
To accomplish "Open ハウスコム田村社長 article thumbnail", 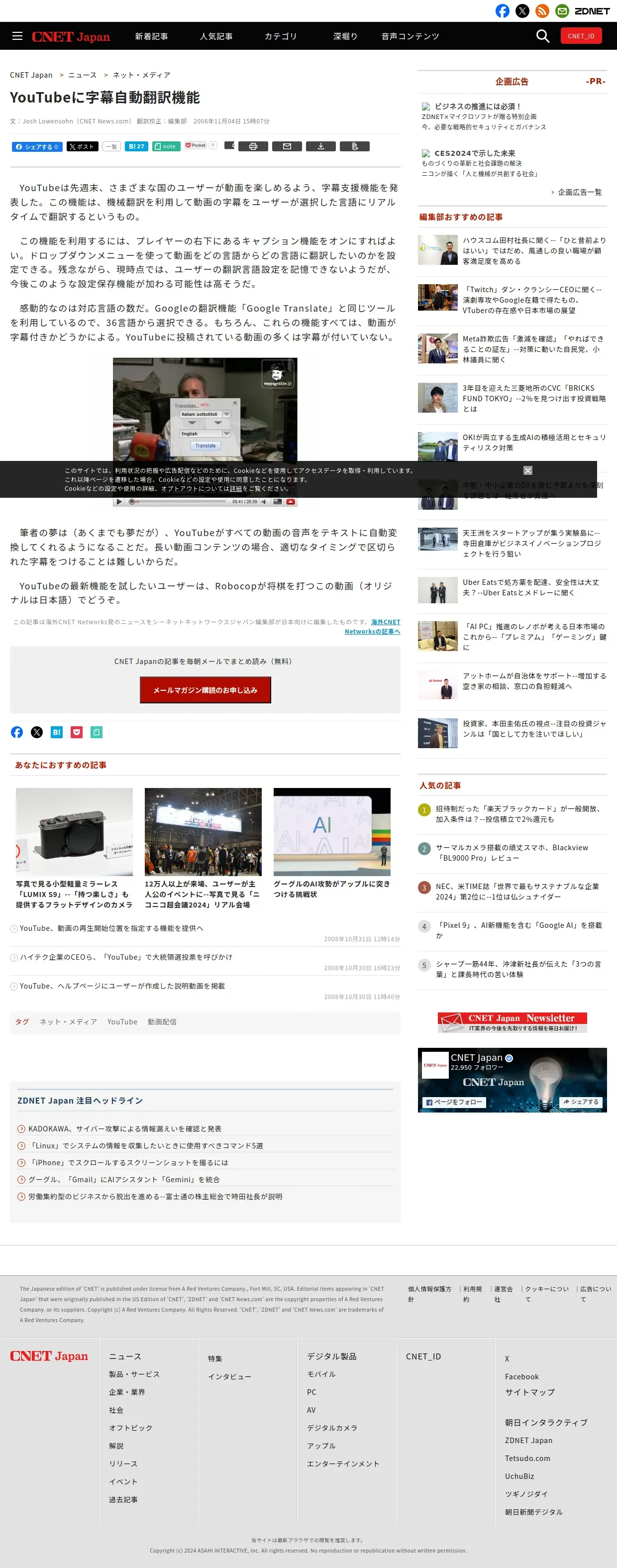I will coord(437,249).
